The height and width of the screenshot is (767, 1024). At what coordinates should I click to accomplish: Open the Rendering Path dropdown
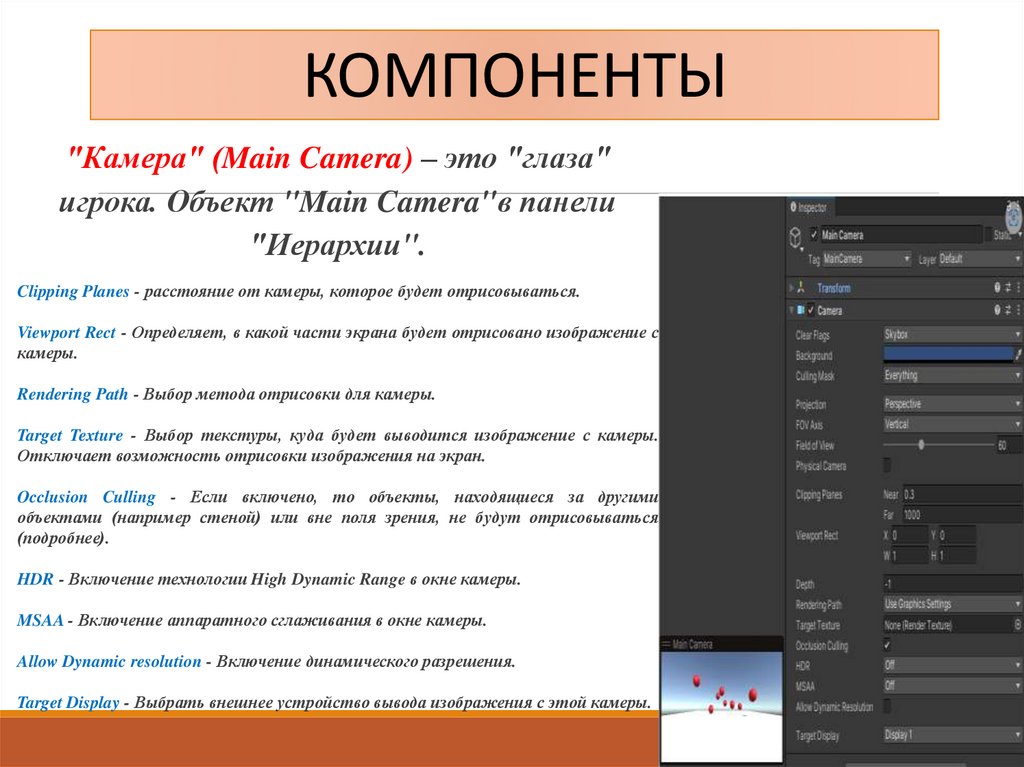click(952, 604)
